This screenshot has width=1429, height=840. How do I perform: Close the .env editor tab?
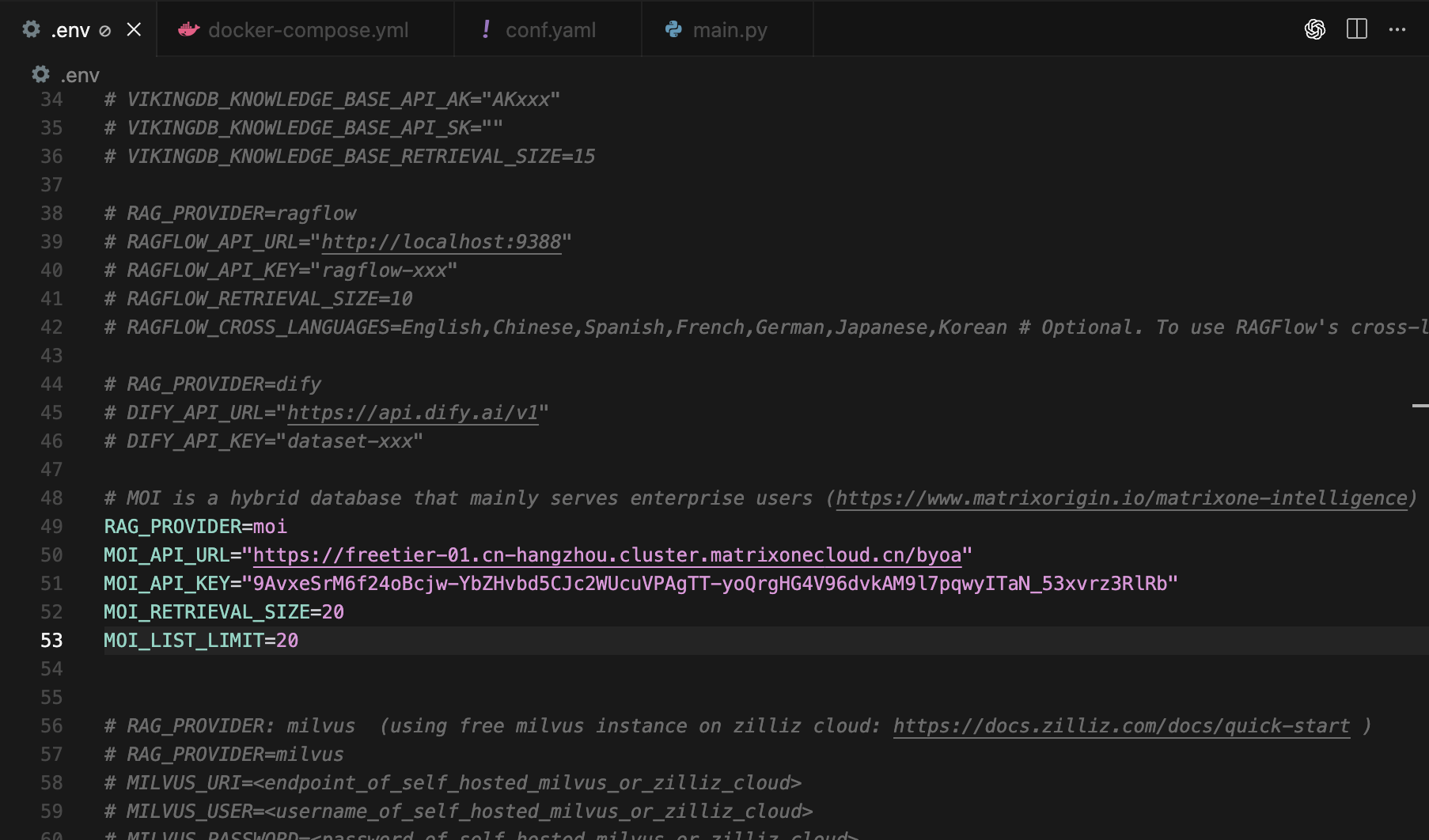(x=134, y=30)
